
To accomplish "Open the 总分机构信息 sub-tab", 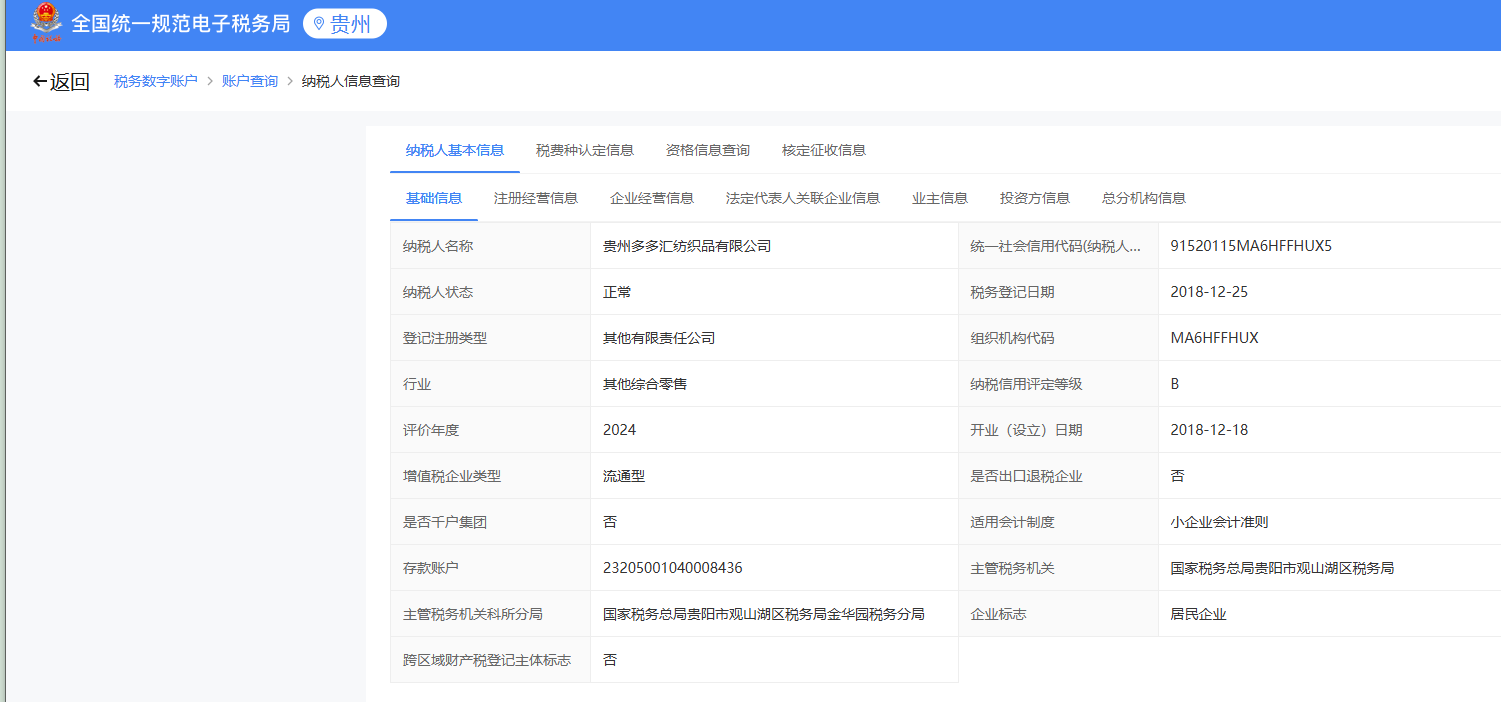I will 1144,198.
